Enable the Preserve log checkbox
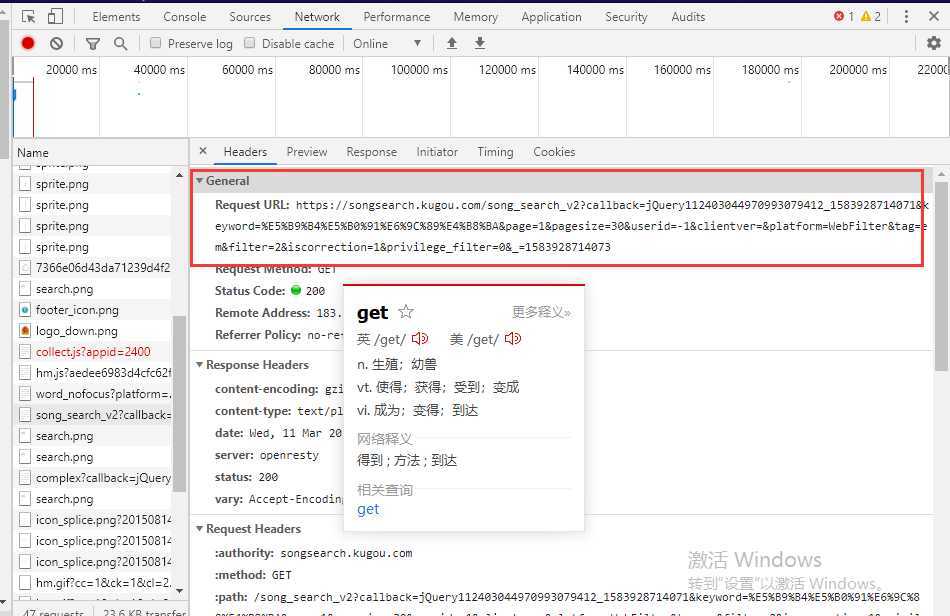Screen dimensions: 950x616 point(156,43)
